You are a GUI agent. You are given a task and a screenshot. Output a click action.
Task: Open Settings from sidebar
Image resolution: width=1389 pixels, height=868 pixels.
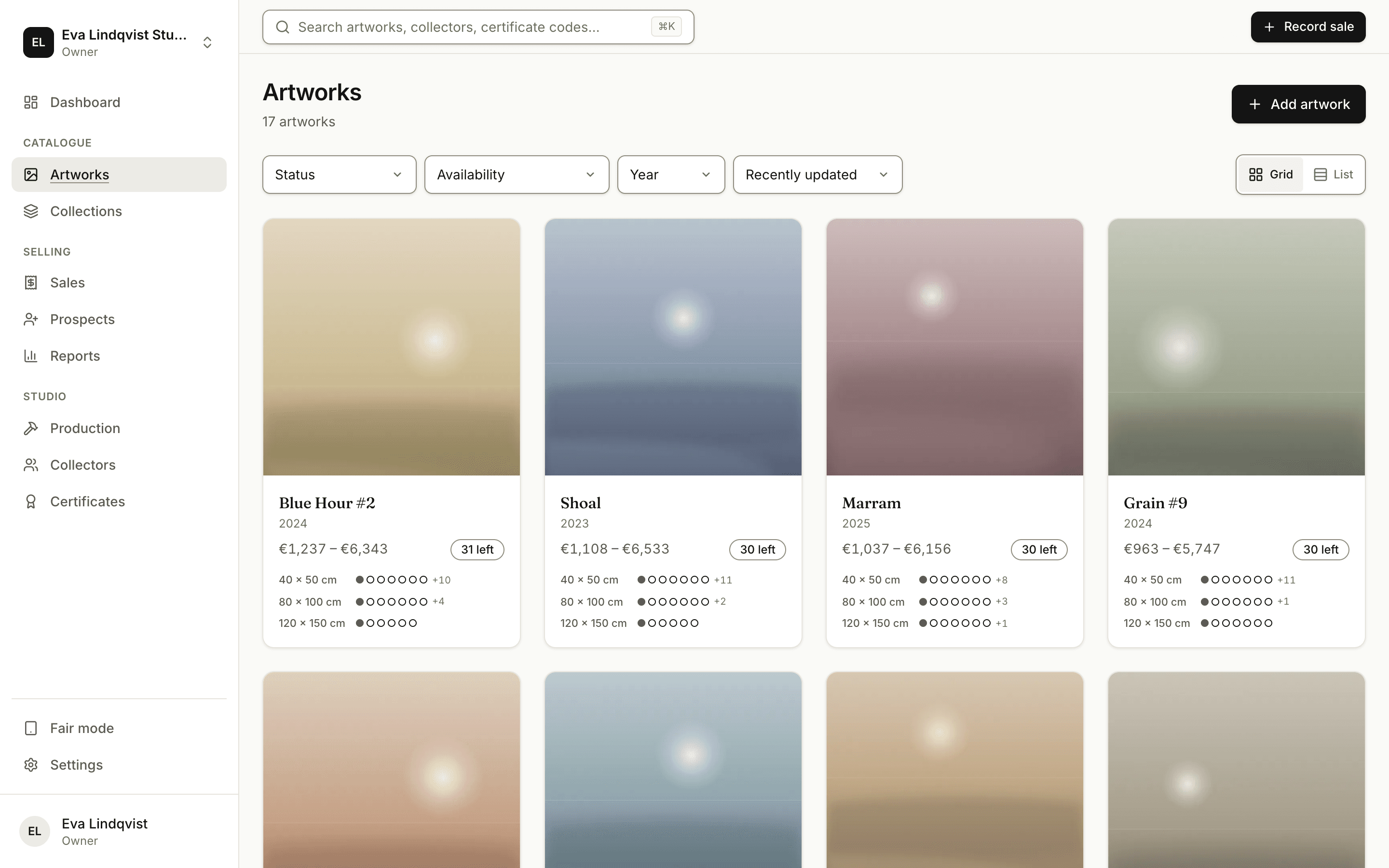(119, 765)
